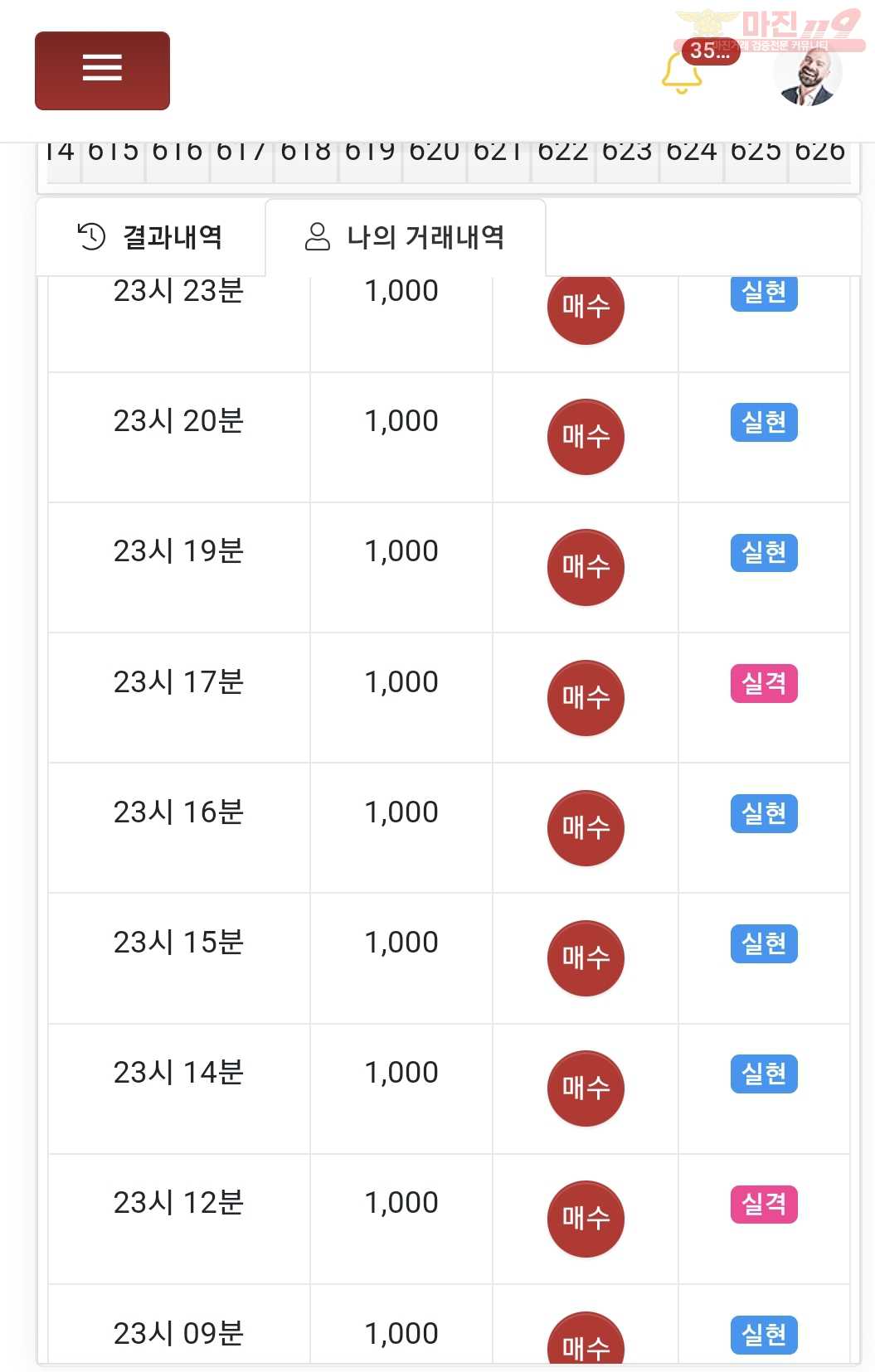
Task: Click the 실현 label for 23시 20분
Action: click(764, 422)
